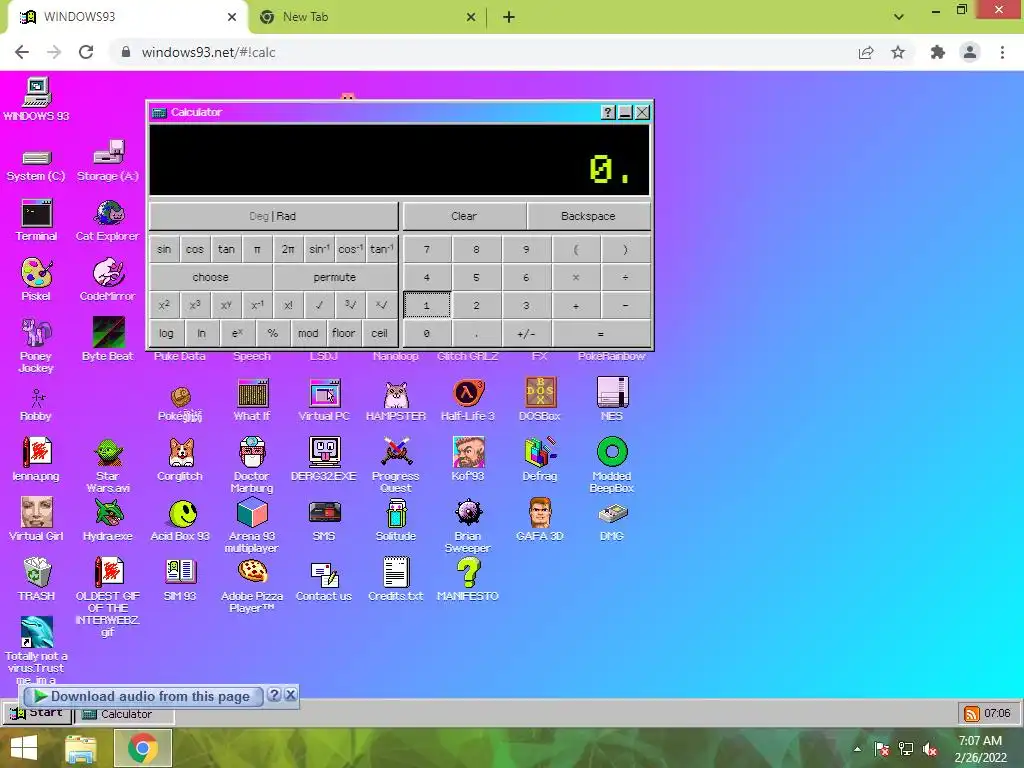Image resolution: width=1024 pixels, height=768 pixels.
Task: Open the MANIFESTO question mark icon
Action: click(x=468, y=579)
